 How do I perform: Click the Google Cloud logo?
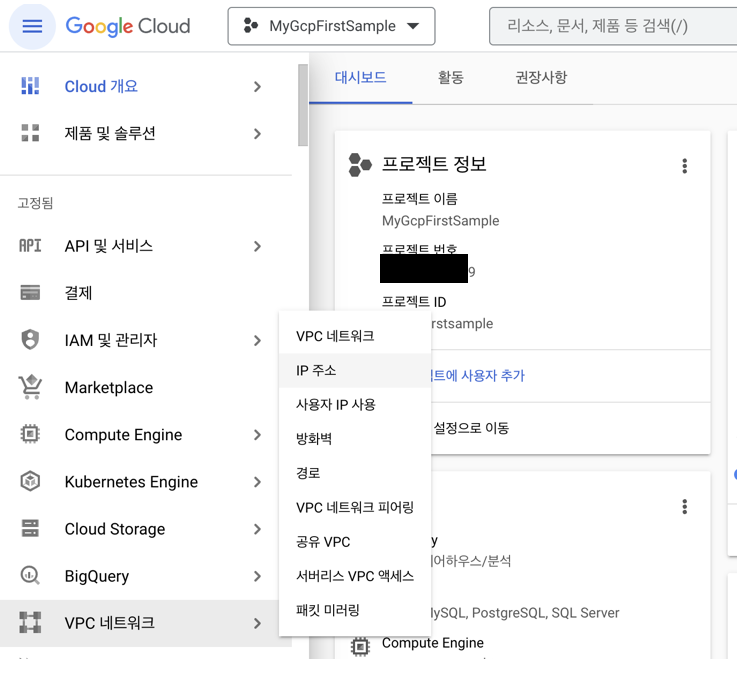pos(128,27)
